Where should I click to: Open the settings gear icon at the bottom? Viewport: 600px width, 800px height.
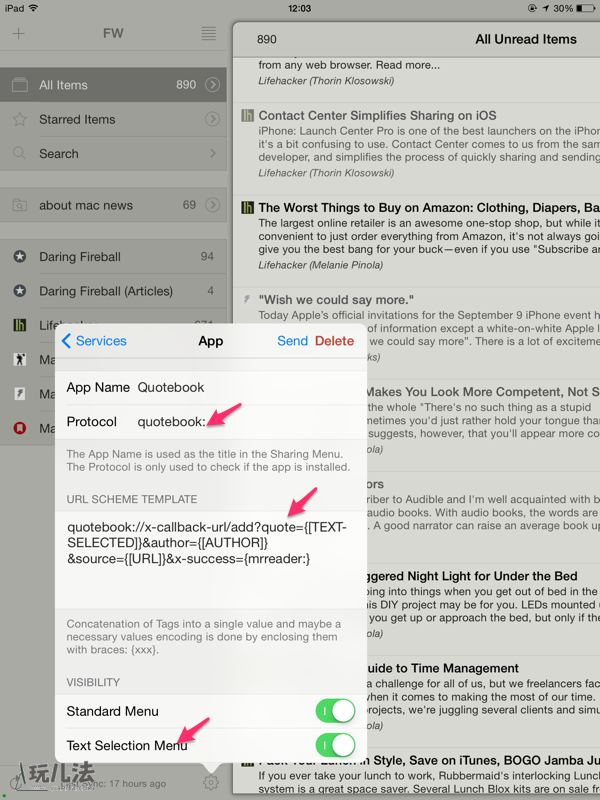coord(211,782)
